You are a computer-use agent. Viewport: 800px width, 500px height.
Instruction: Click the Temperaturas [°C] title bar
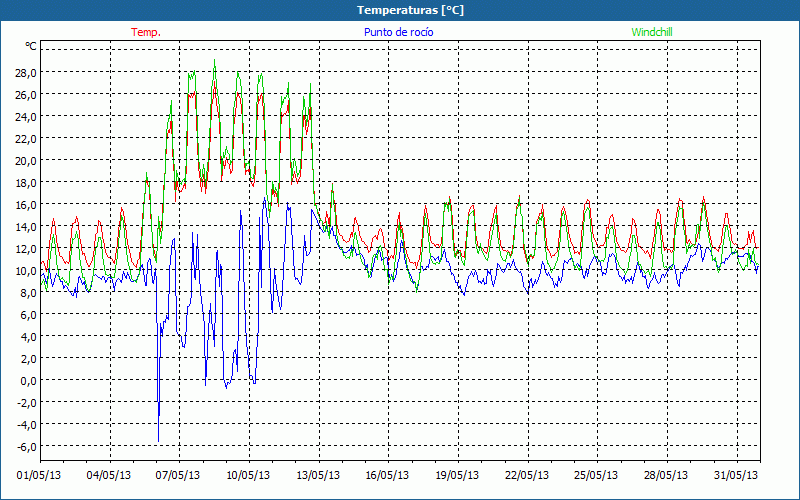pos(400,10)
